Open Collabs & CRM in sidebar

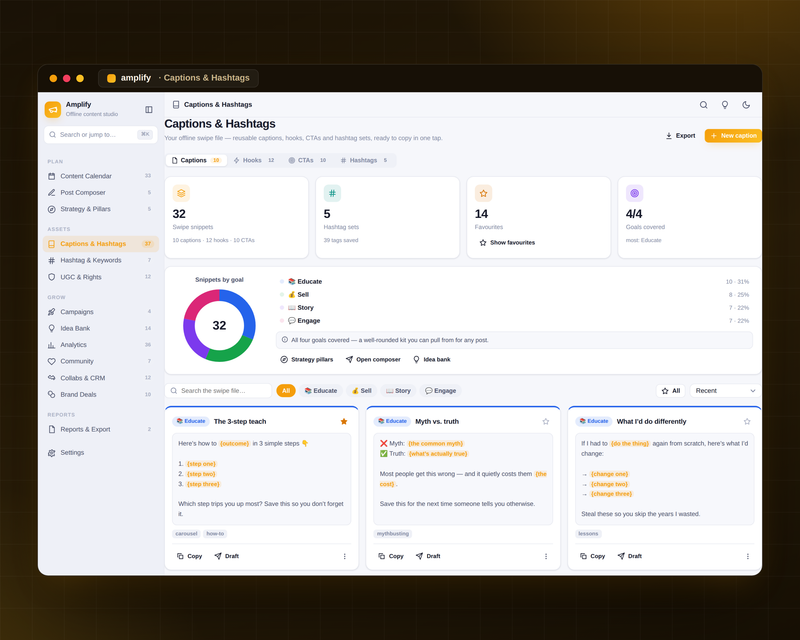coord(101,378)
